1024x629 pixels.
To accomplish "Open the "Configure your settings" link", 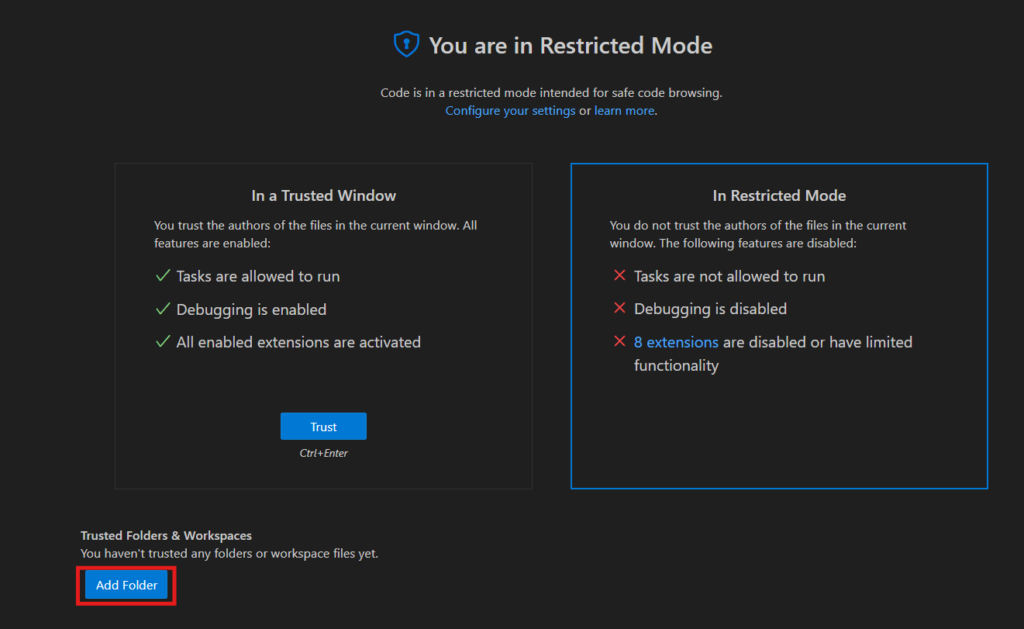I will coord(510,110).
